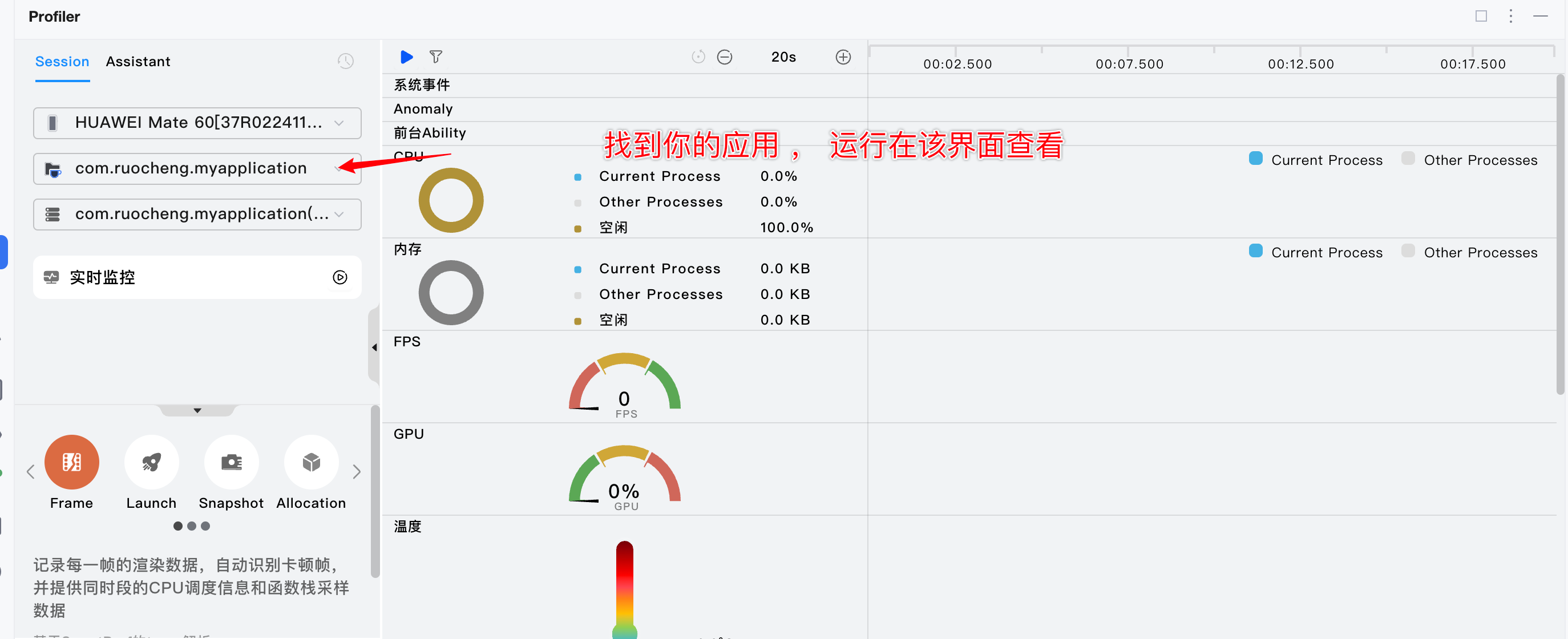Open the filter funnel icon
The image size is (1568, 639).
(x=436, y=57)
